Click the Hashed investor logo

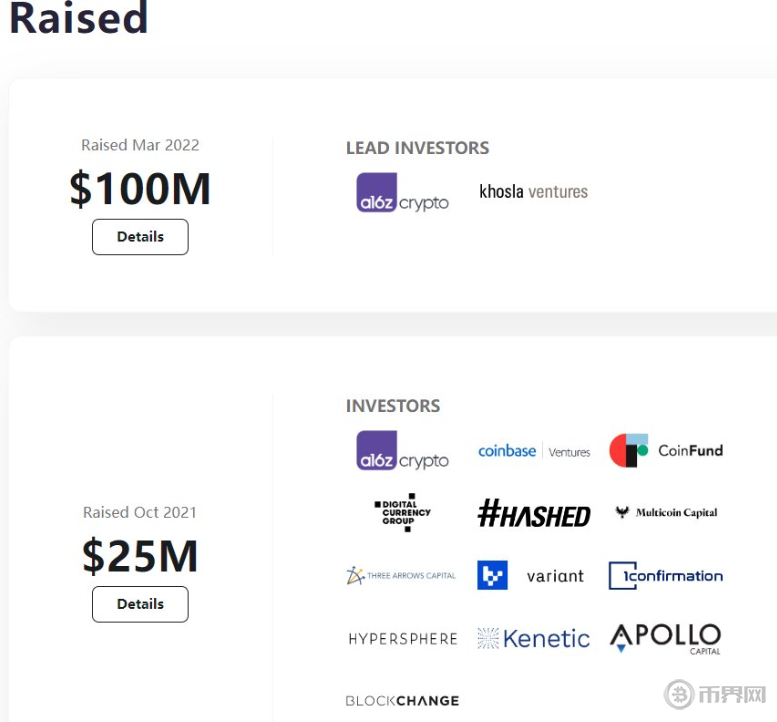(x=534, y=514)
